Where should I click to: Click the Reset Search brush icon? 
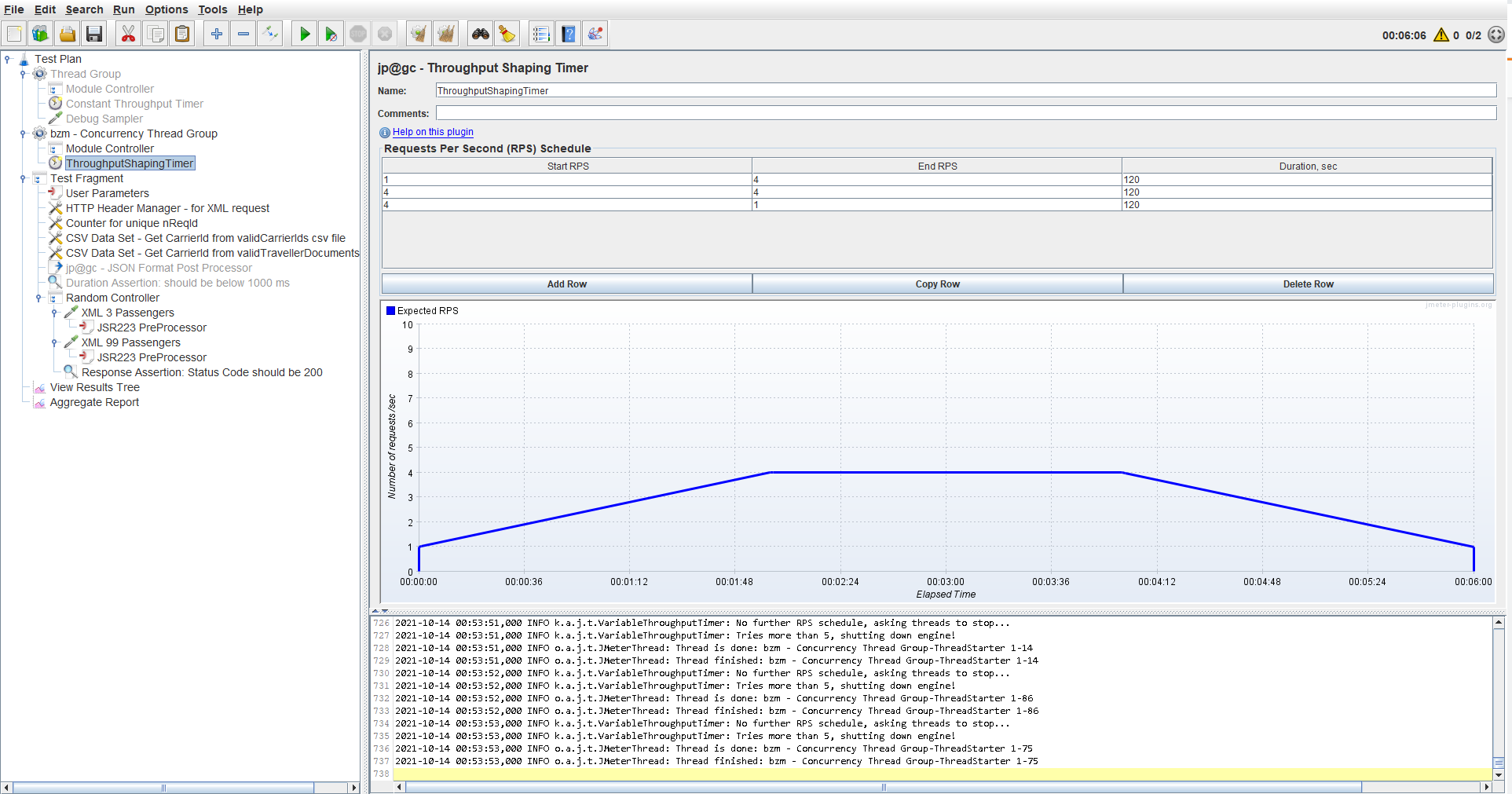pyautogui.click(x=507, y=34)
